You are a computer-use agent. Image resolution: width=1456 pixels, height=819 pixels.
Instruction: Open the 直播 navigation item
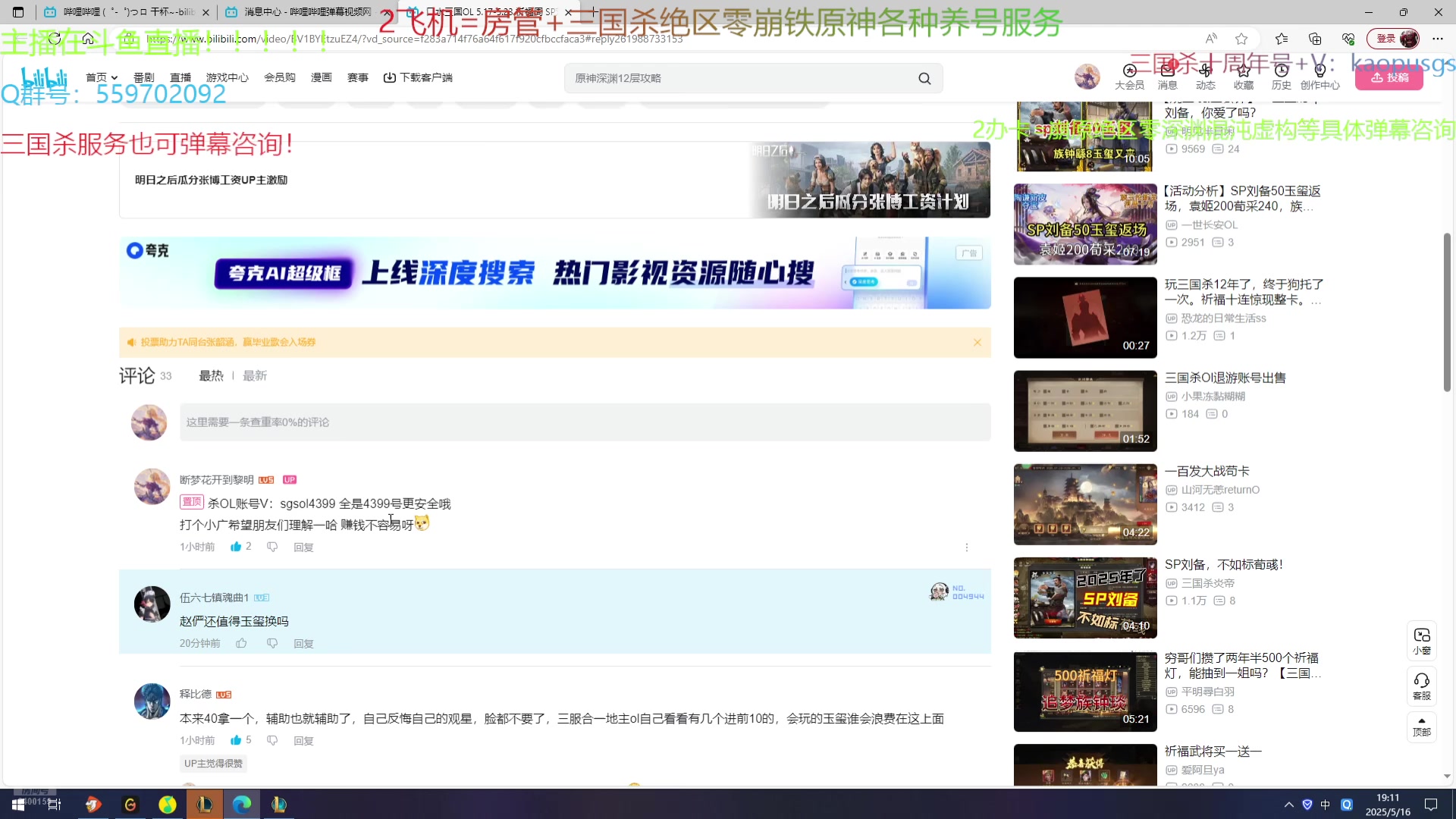[180, 77]
